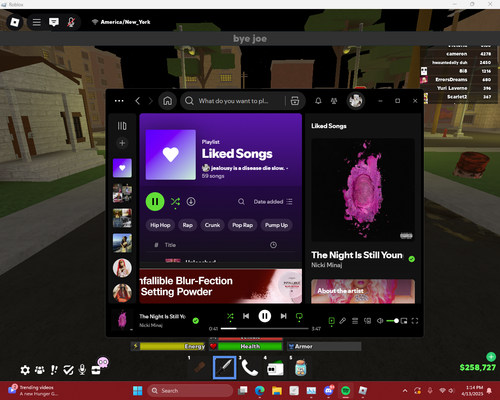Sort by duration clock column

point(273,245)
